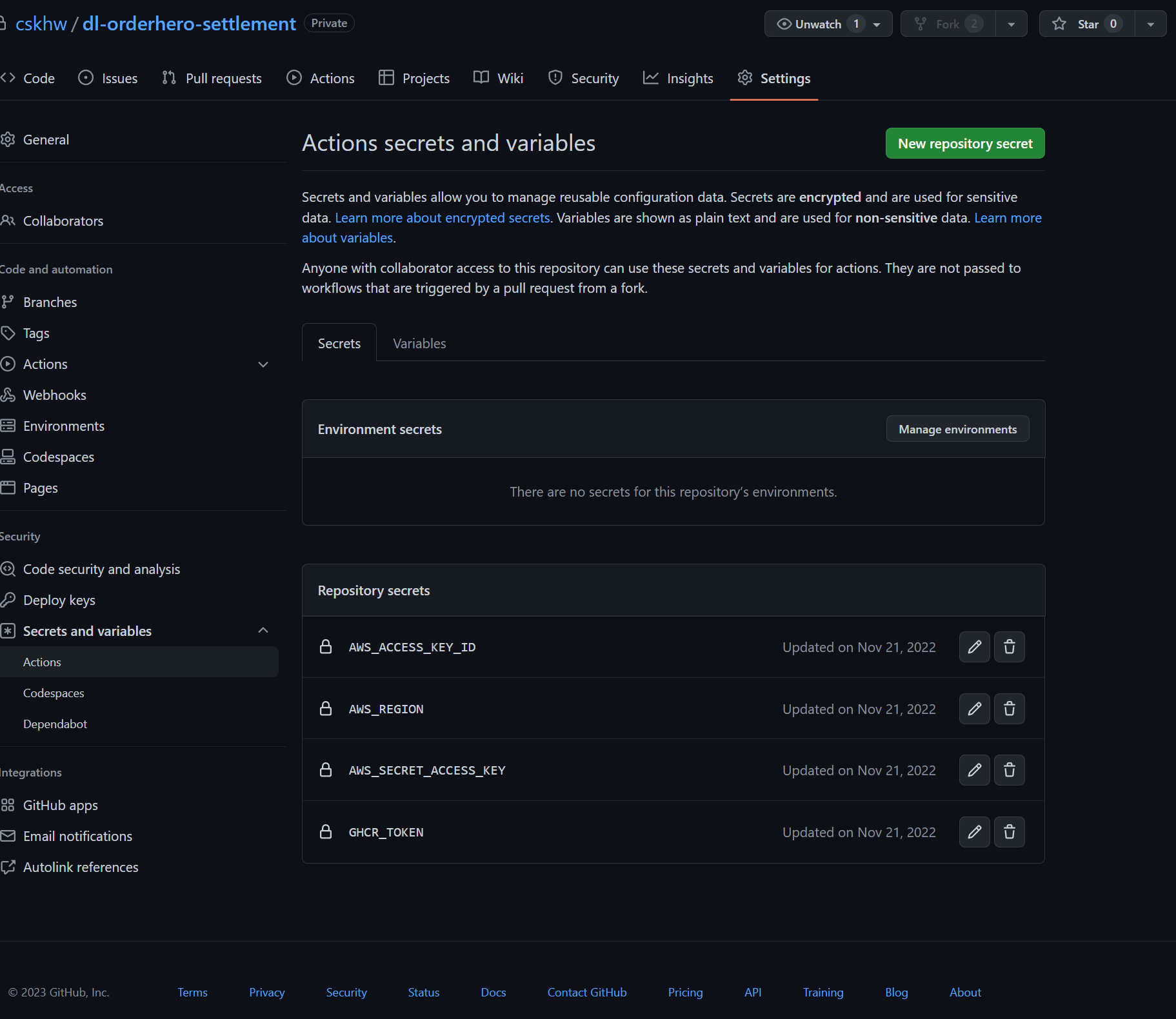Edit the AWS_REGION secret pencil icon
This screenshot has height=1019, width=1176.
point(974,709)
